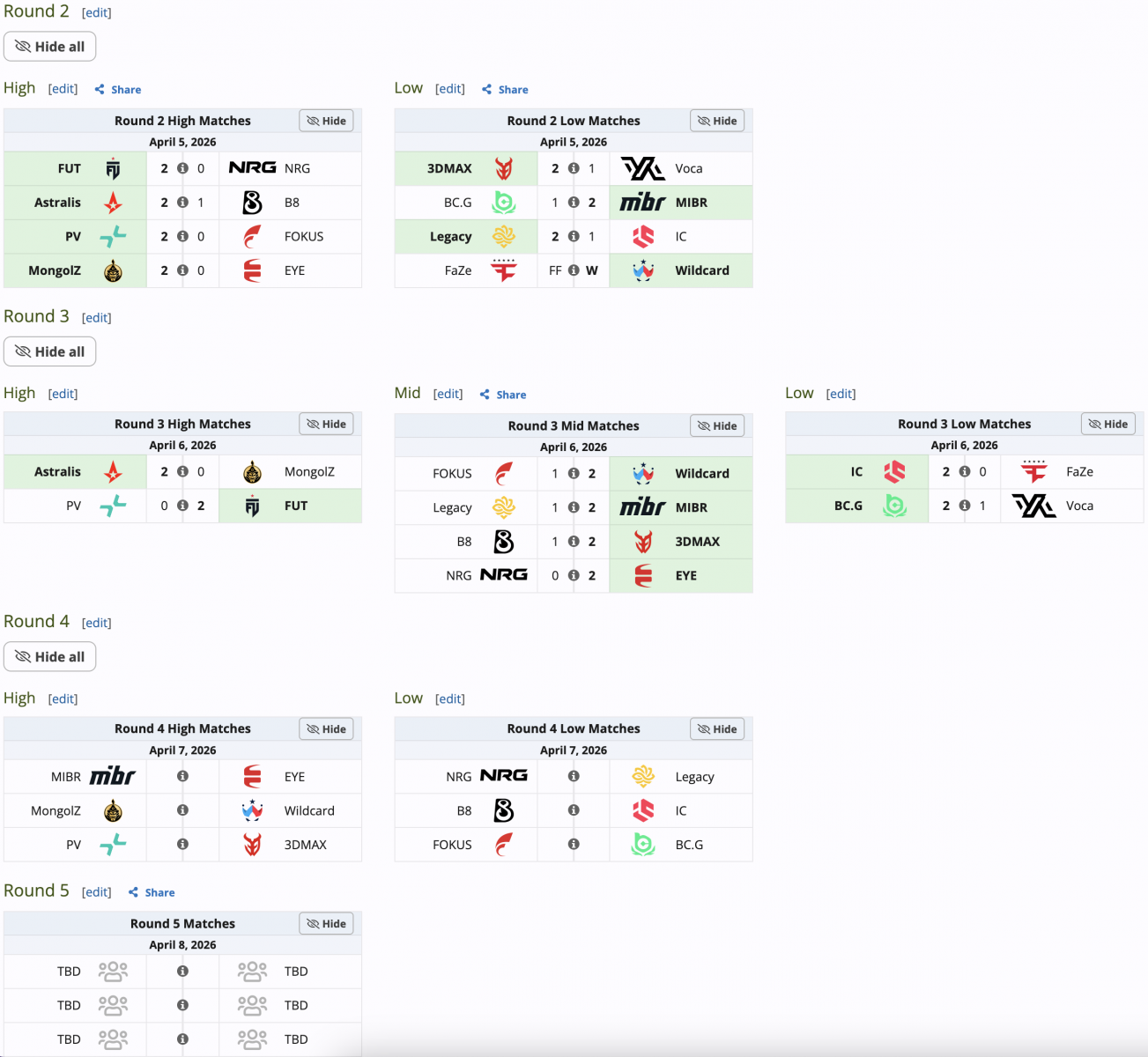Open match info for MIBR vs EYE in Round 4

click(x=182, y=776)
